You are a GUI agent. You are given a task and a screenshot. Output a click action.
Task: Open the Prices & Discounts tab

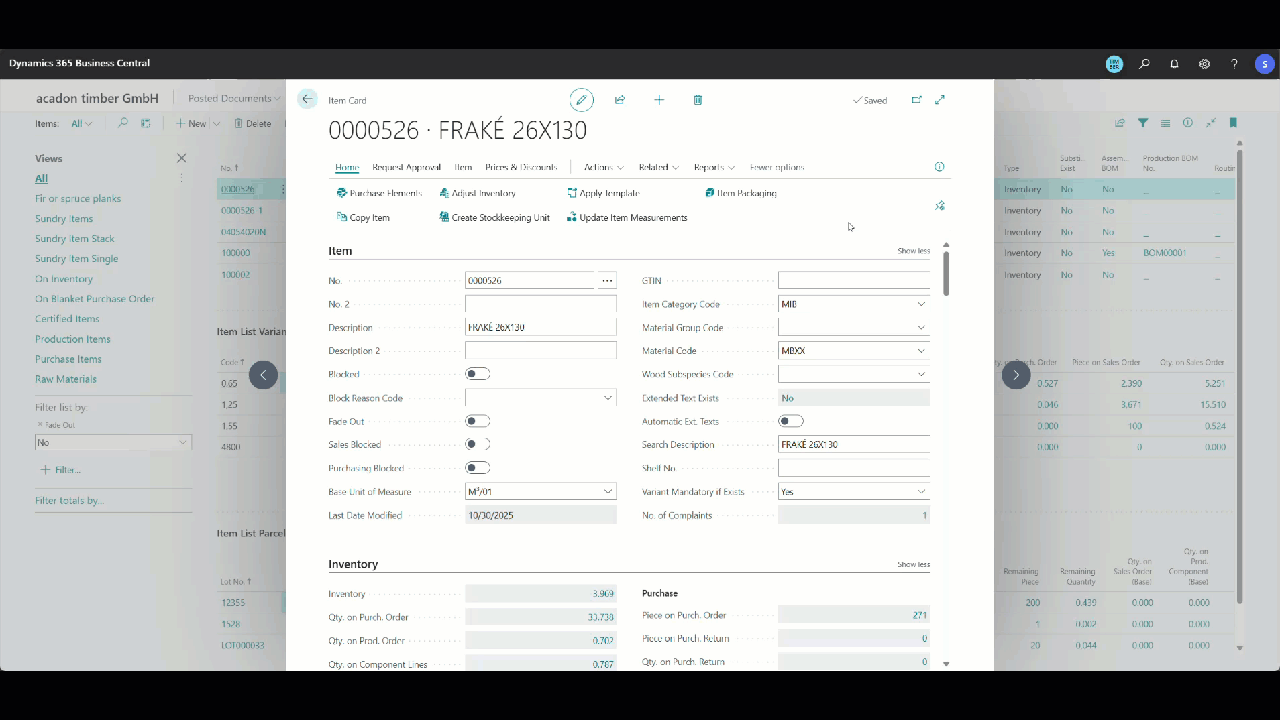pos(521,167)
